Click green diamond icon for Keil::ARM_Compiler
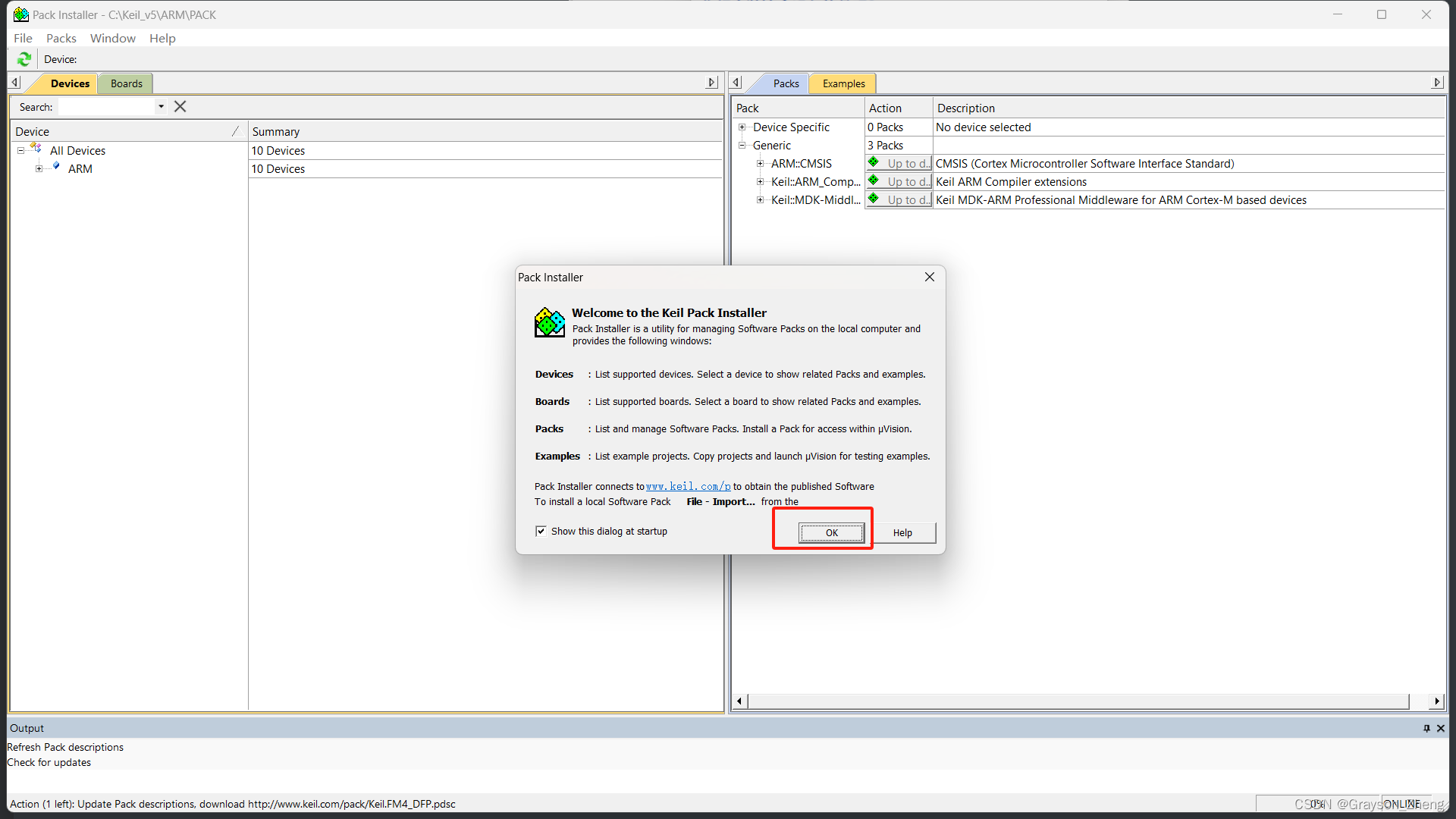 point(874,180)
